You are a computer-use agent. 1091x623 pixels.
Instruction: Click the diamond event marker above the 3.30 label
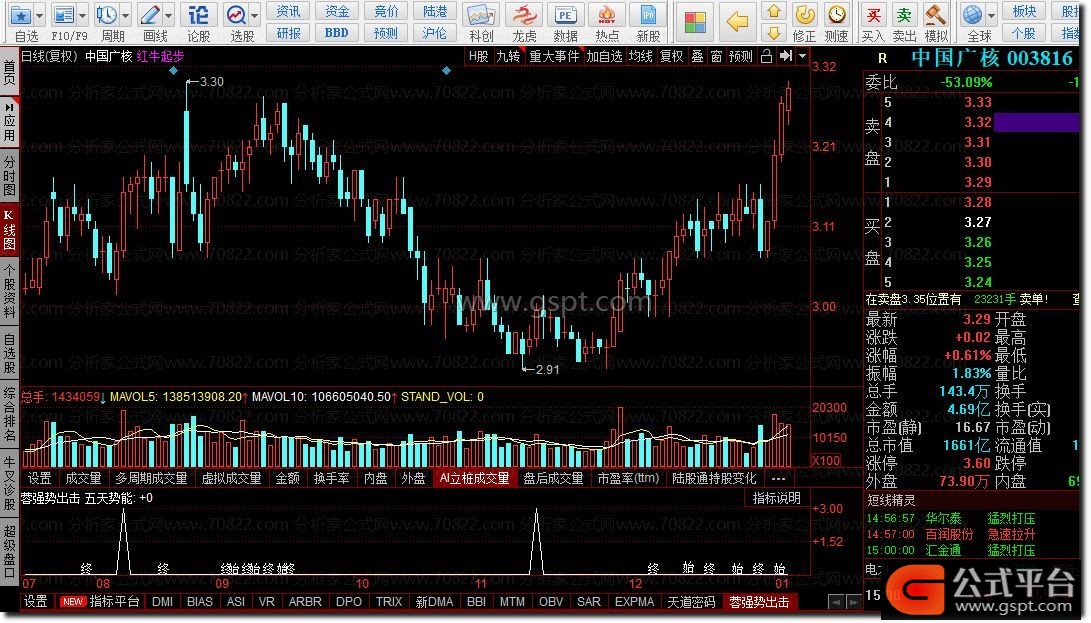[174, 70]
